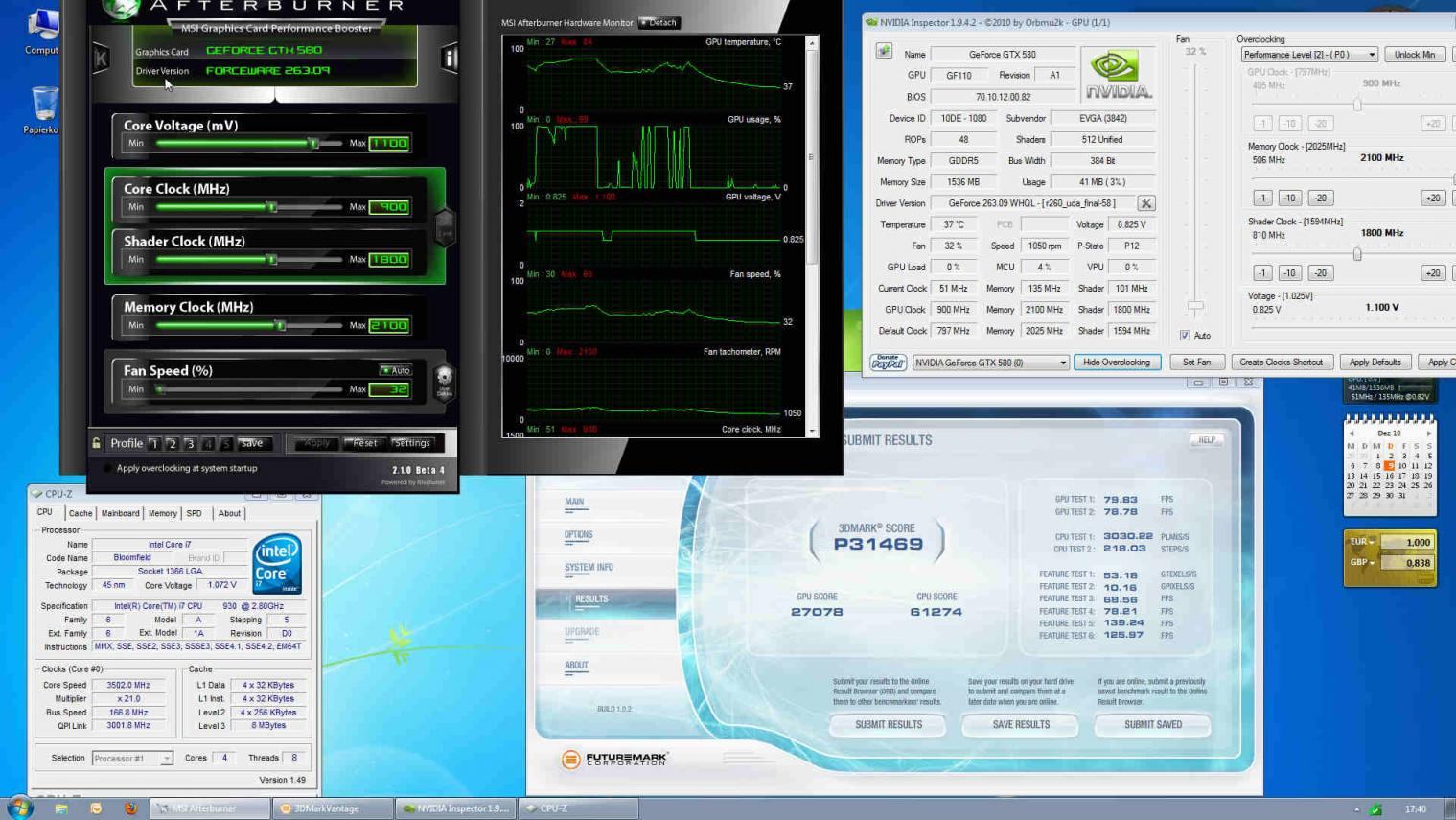Image resolution: width=1456 pixels, height=820 pixels.
Task: Click the Set Fan button
Action: 1196,363
